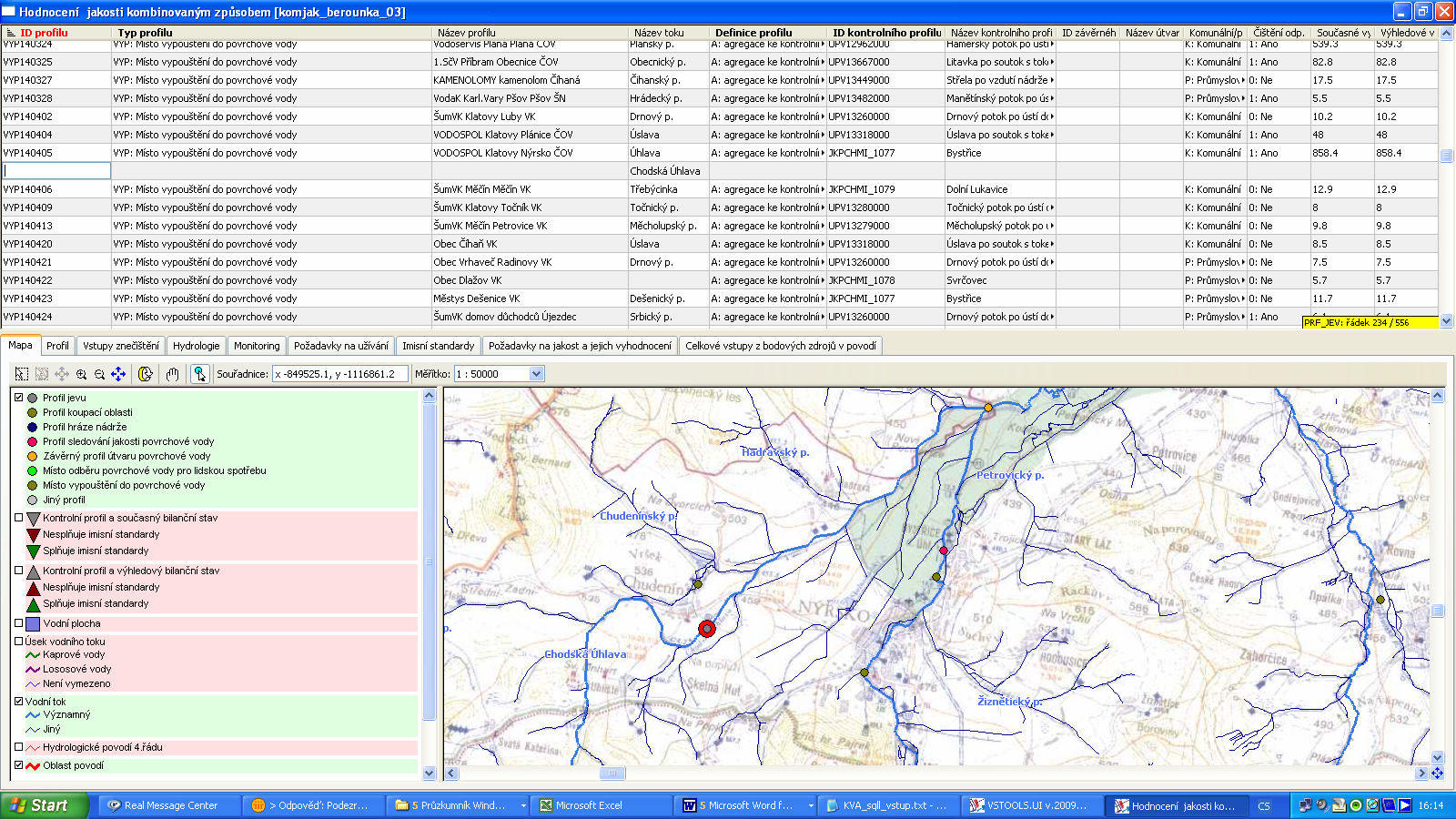Screen dimensions: 1456x819
Task: Click the table scroll down arrow
Action: coord(1447,321)
